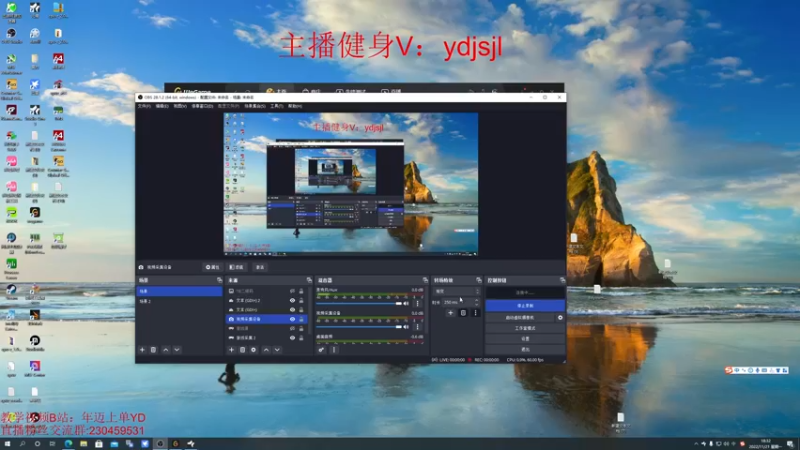Open the transition type dropdown
800x450 pixels.
(457, 291)
